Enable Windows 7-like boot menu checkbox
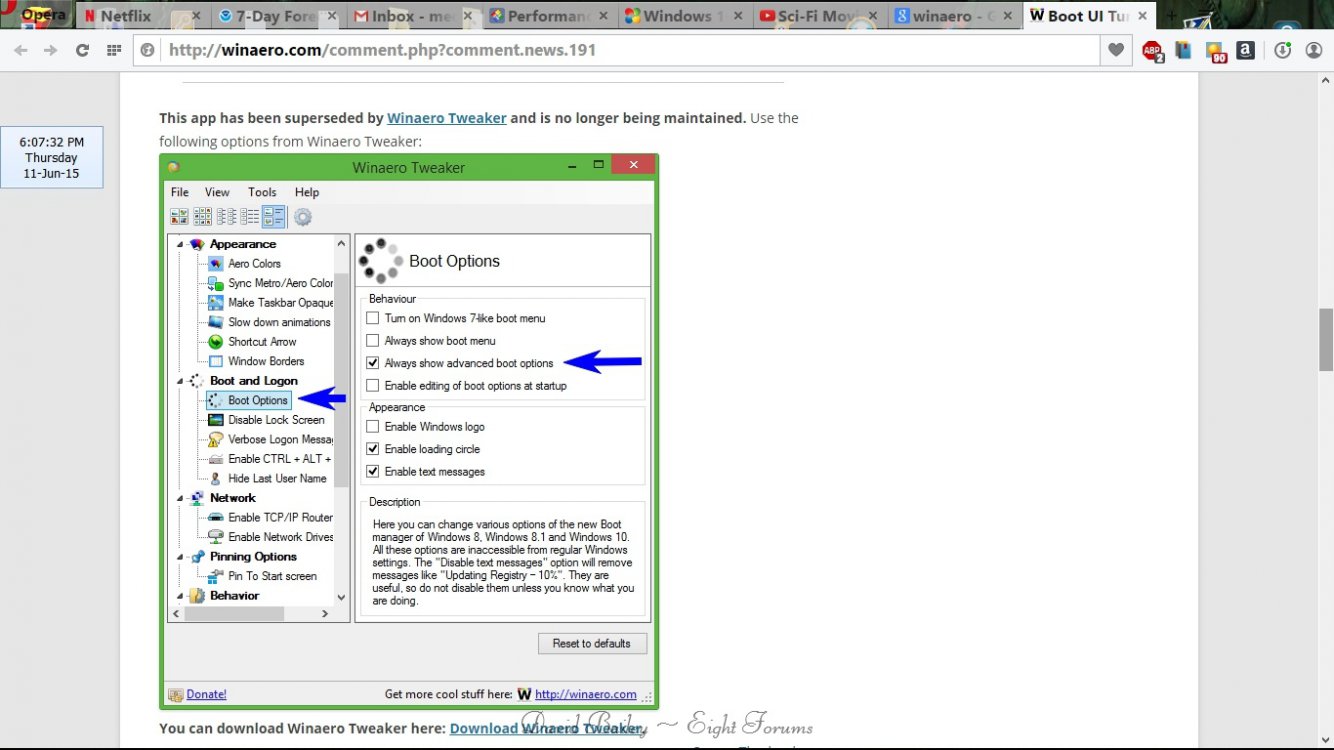The width and height of the screenshot is (1334, 750). point(373,318)
